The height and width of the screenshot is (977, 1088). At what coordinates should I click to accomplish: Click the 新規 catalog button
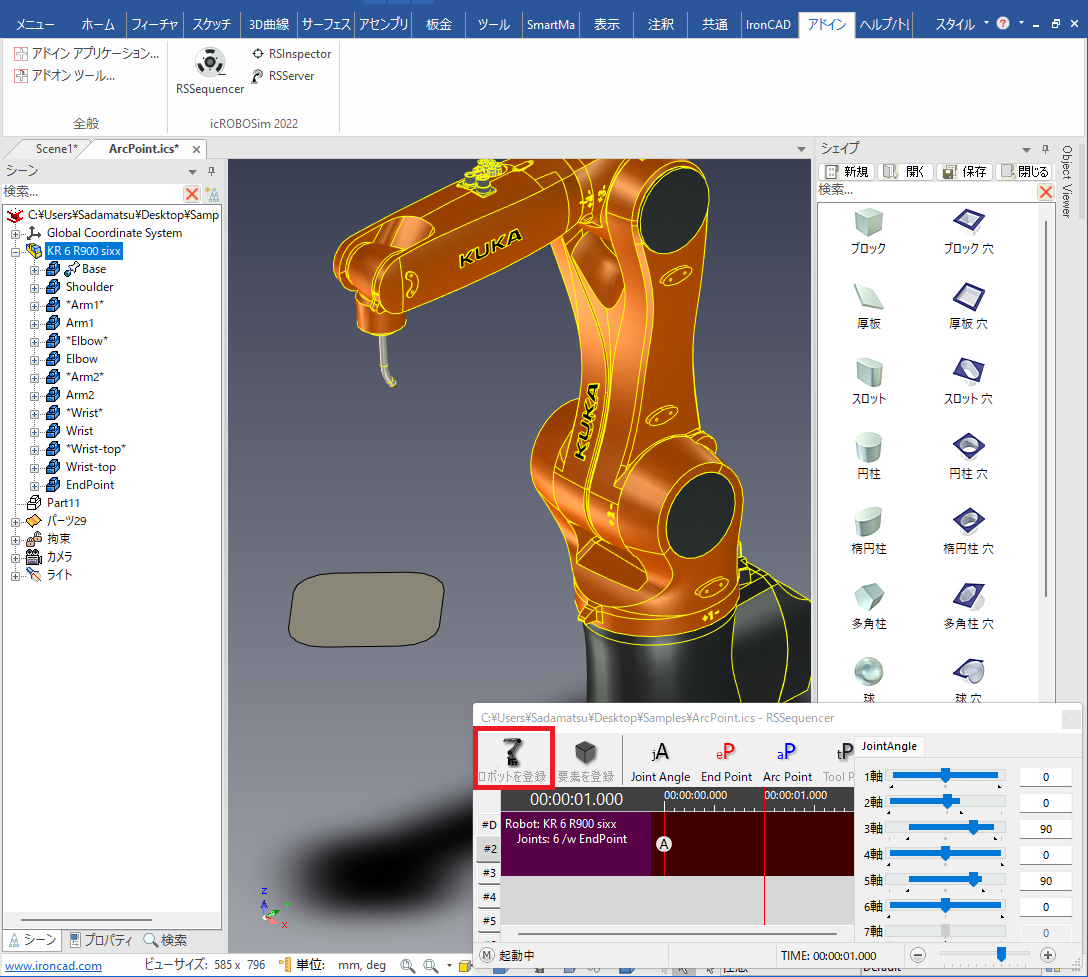(x=846, y=172)
